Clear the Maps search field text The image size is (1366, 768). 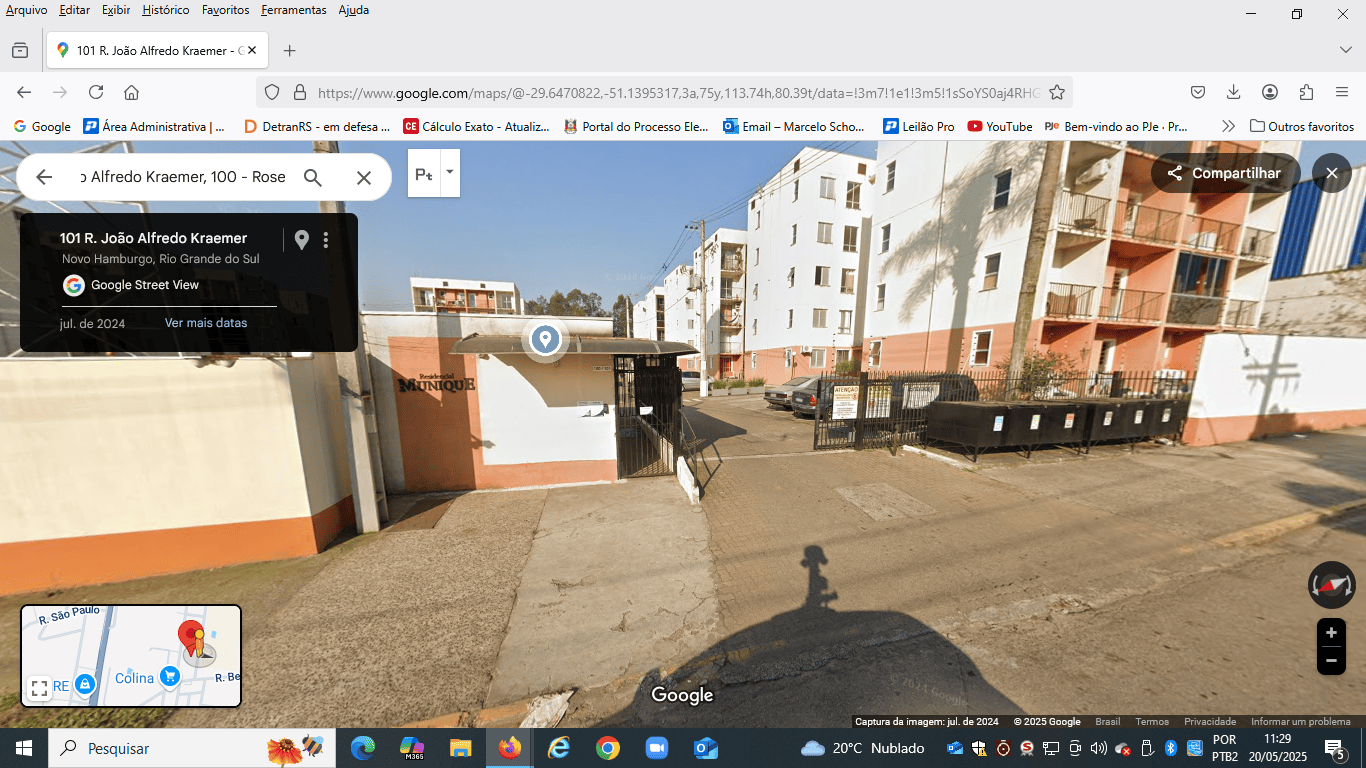coord(364,177)
